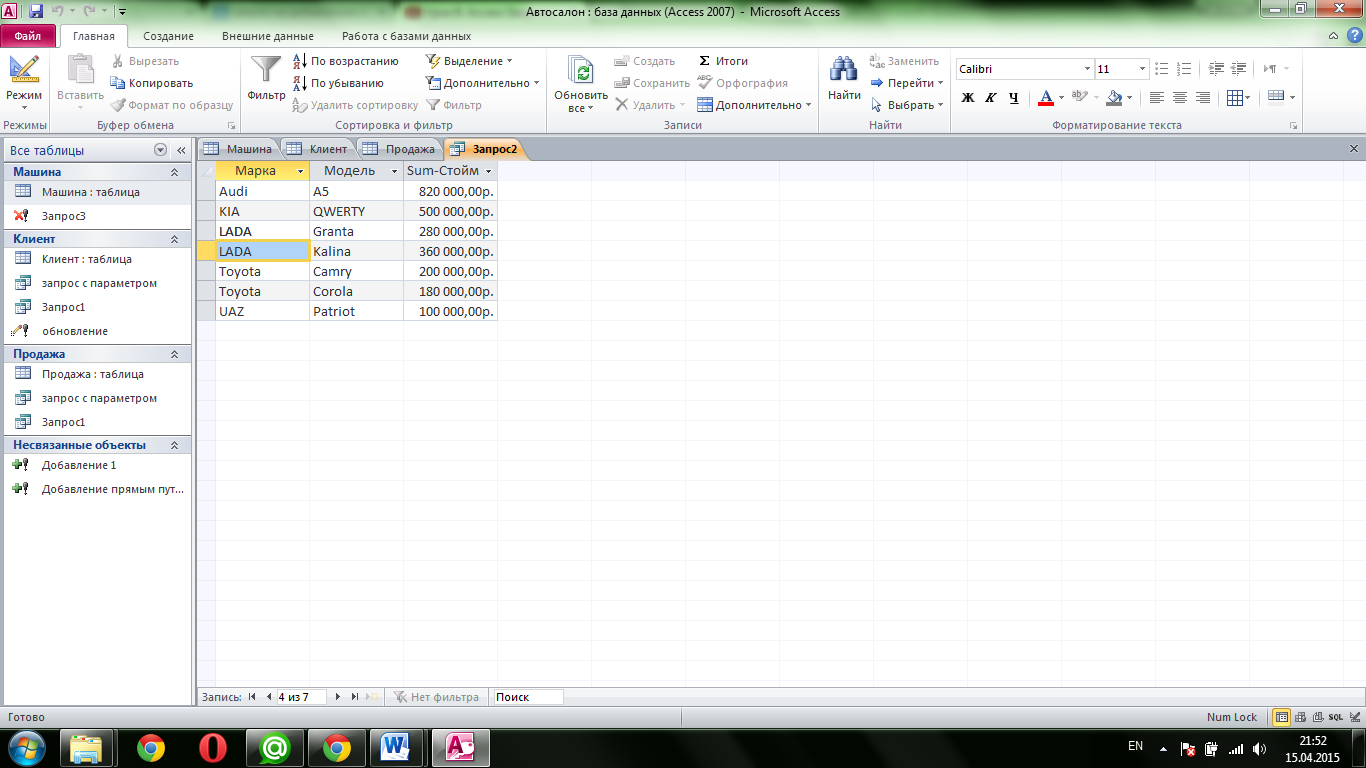Screen dimensions: 1366x768
Task: Go to next record in navigator
Action: [x=338, y=697]
